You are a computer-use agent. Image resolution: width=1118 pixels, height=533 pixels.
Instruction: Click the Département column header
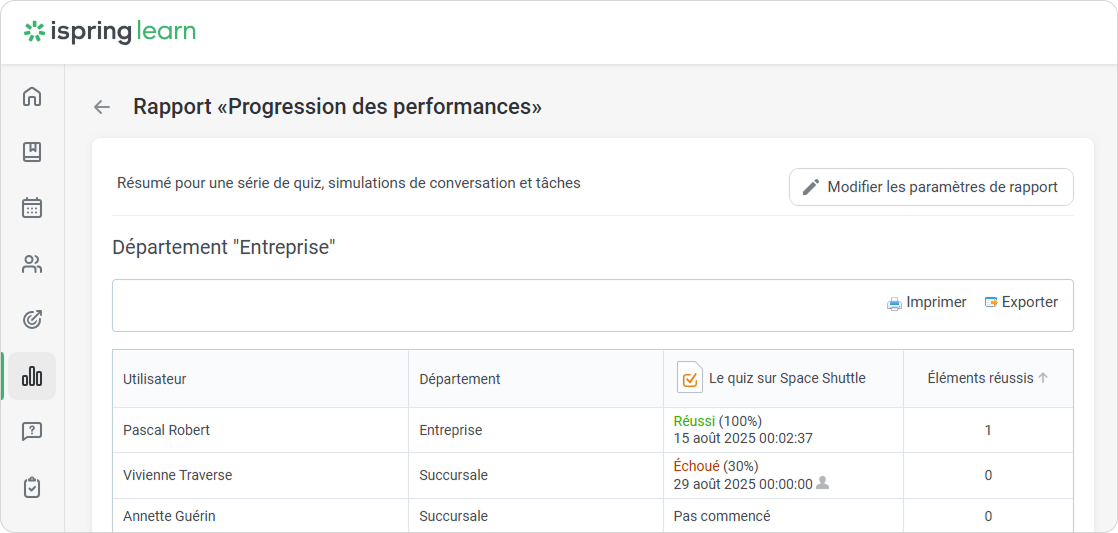[x=460, y=379]
